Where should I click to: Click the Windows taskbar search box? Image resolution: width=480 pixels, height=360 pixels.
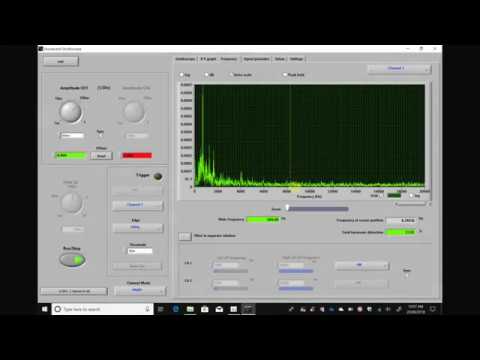(x=103, y=309)
